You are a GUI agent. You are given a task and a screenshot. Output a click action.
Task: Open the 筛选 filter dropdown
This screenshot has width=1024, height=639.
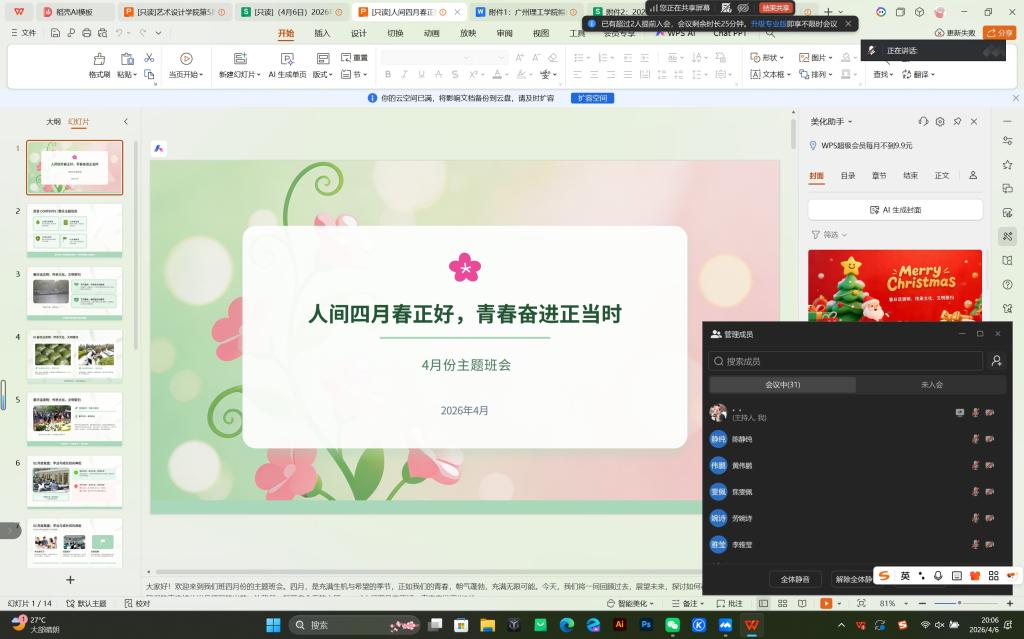coord(830,235)
